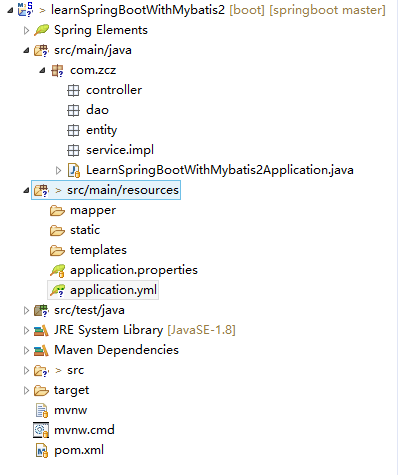
Task: Select the application.properties file name
Action: click(134, 270)
